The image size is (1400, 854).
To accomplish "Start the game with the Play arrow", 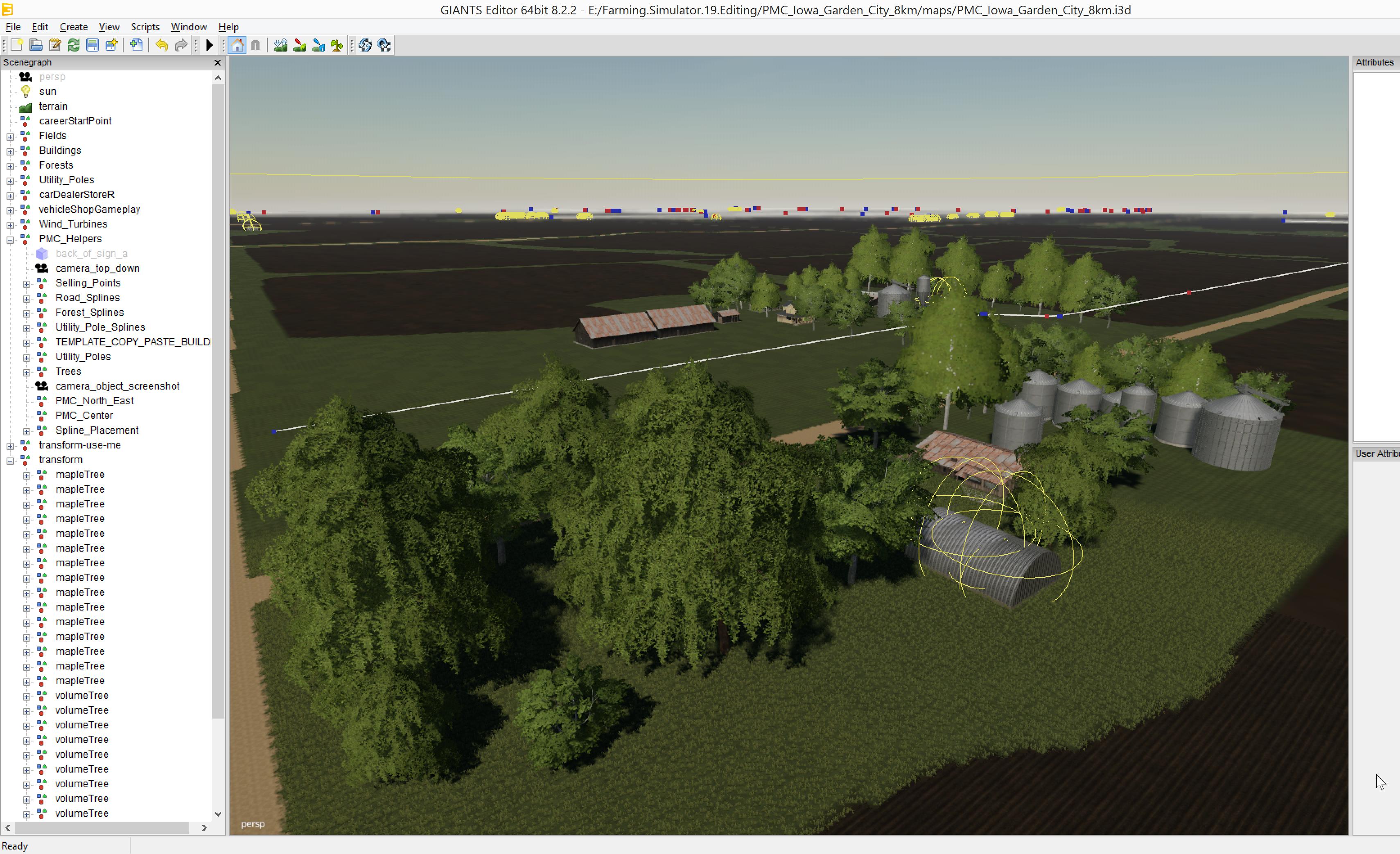I will coord(209,45).
